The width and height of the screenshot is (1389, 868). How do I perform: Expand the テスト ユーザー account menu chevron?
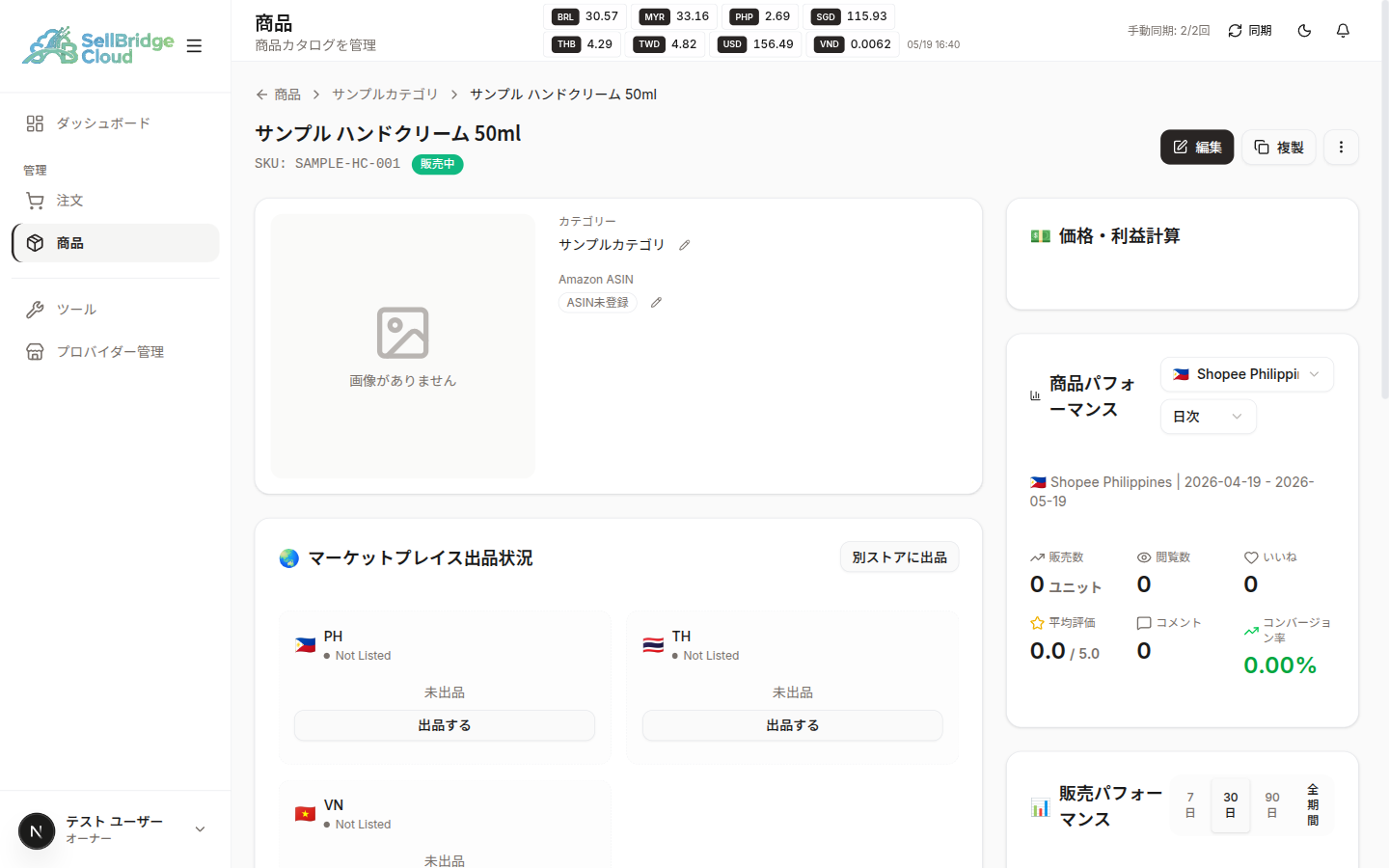pyautogui.click(x=200, y=829)
